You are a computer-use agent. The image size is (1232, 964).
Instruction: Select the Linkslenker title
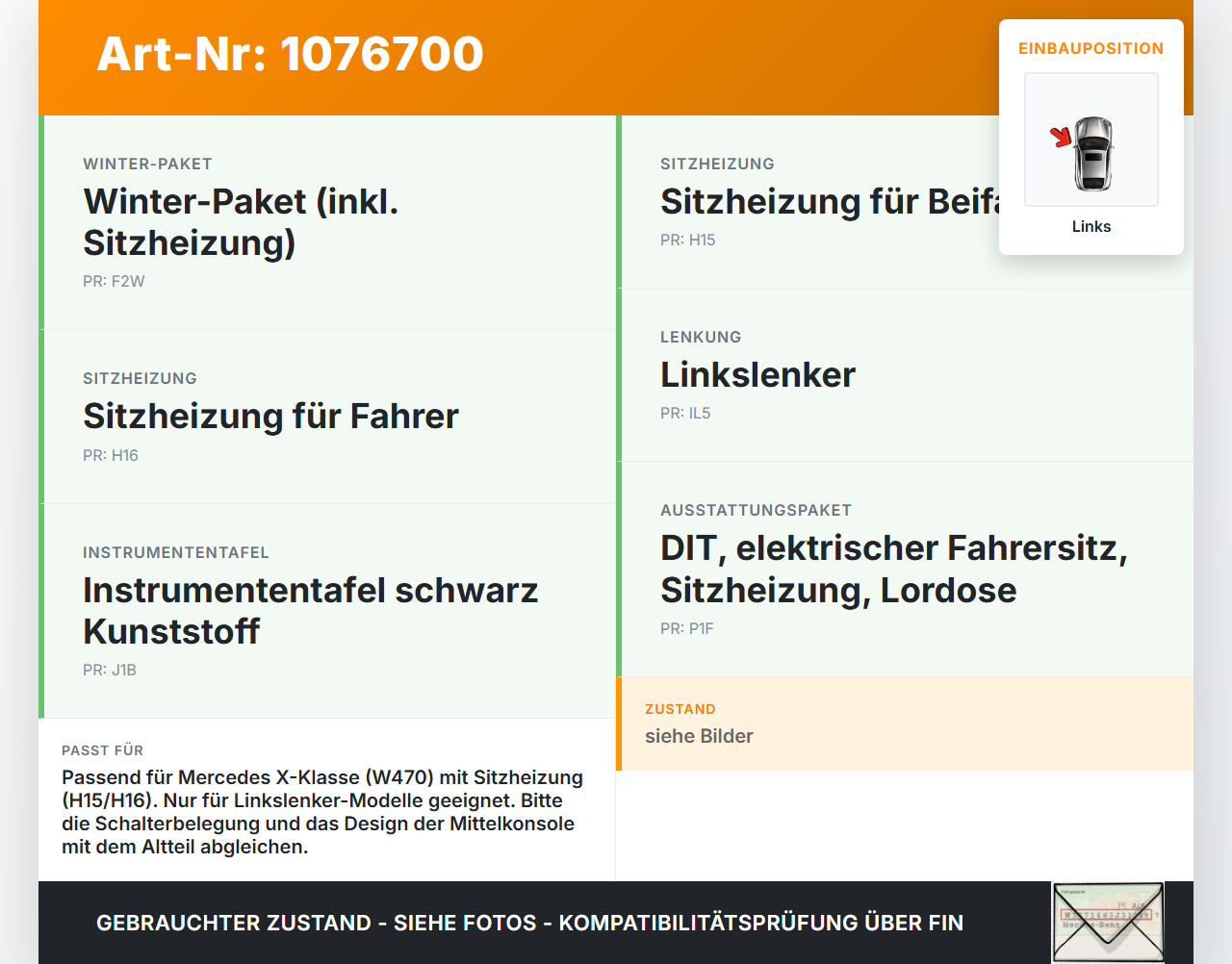point(757,374)
